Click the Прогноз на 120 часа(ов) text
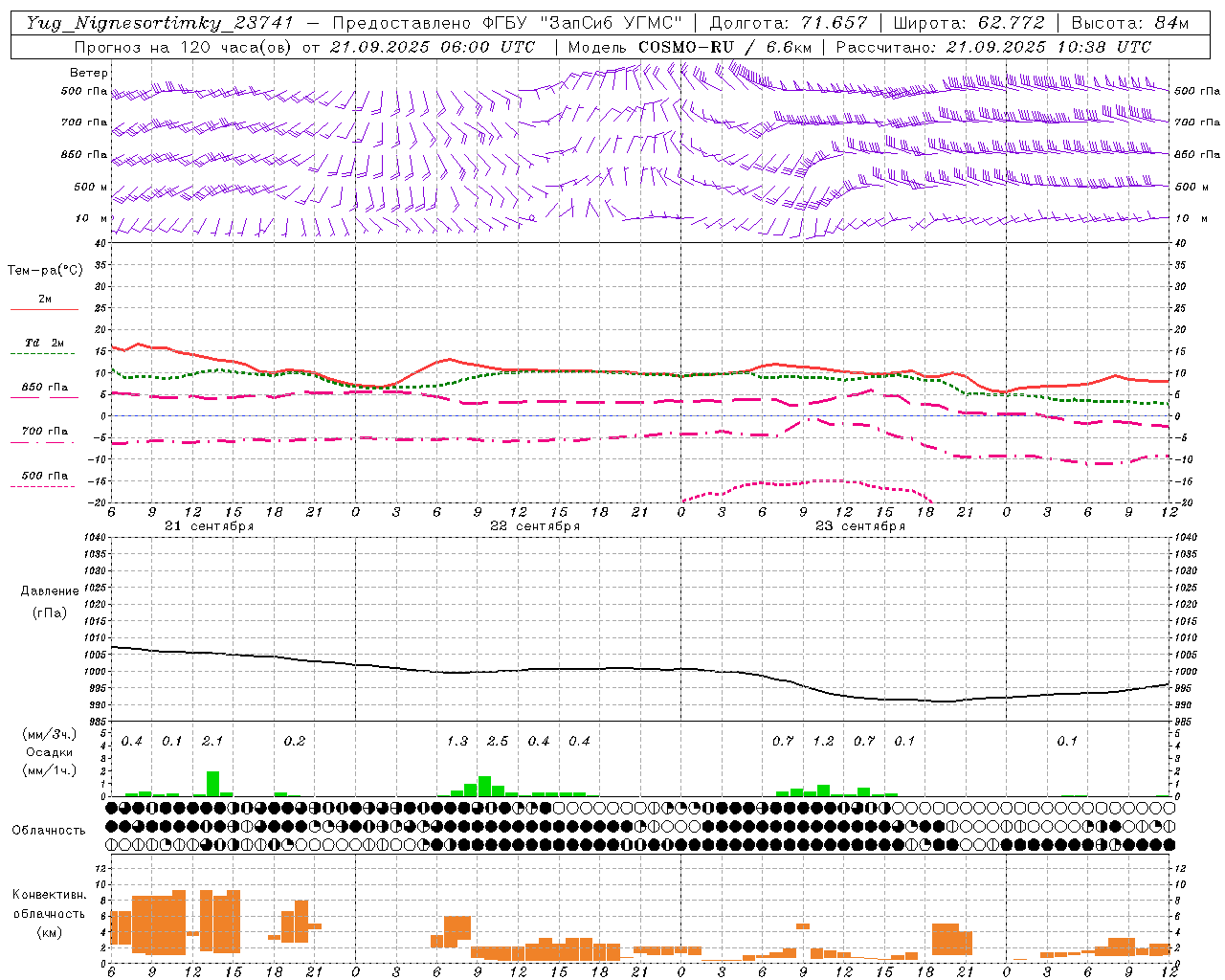The height and width of the screenshot is (980, 1225). [x=185, y=47]
